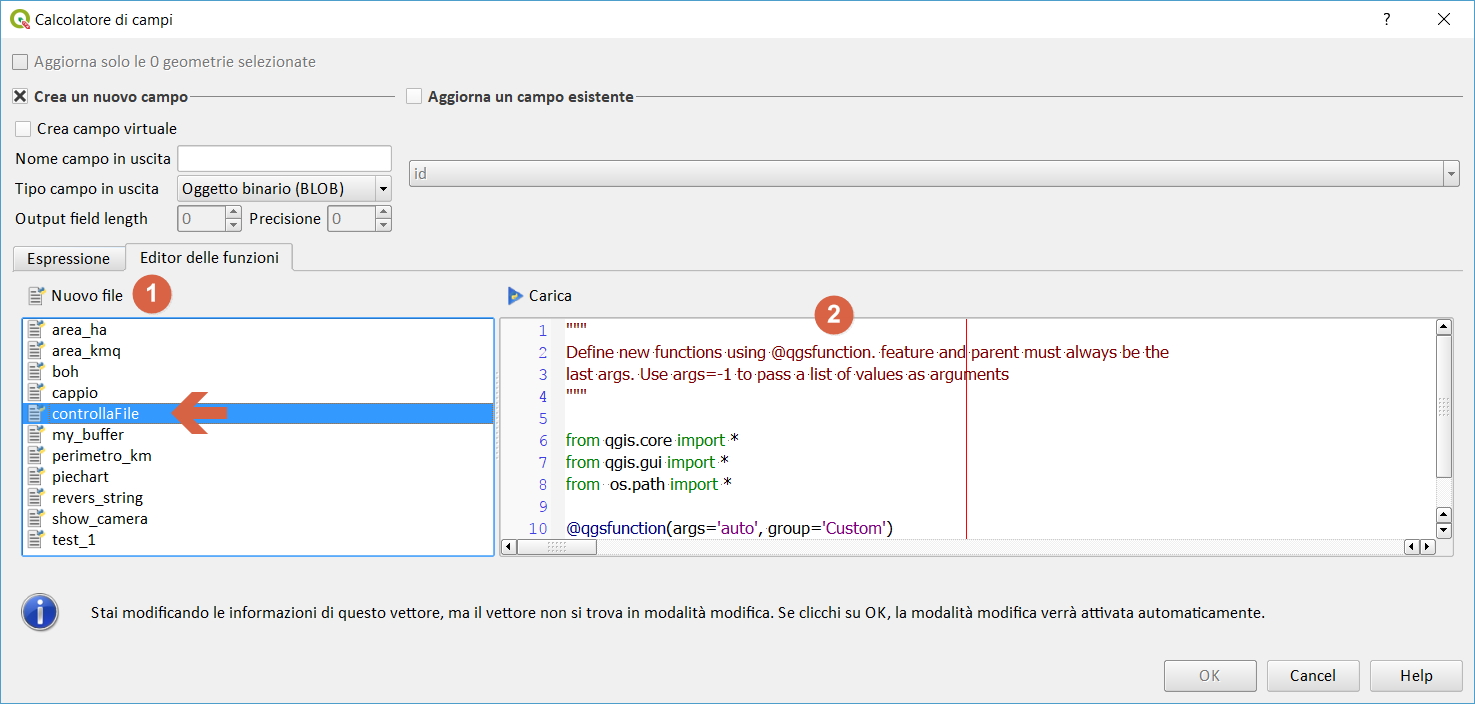The height and width of the screenshot is (704, 1475).
Task: Click the Carica run icon
Action: tap(515, 296)
